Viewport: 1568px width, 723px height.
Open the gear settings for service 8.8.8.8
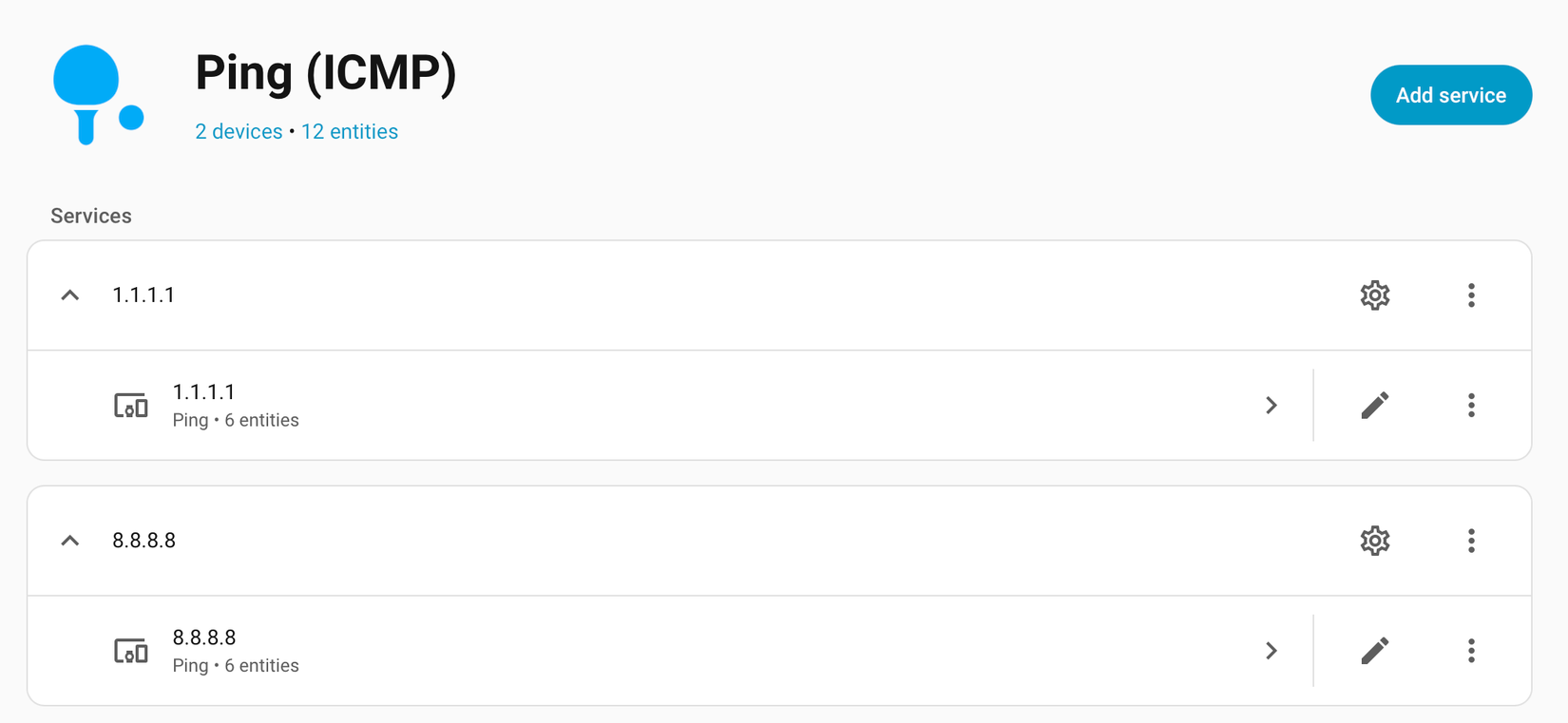pos(1374,541)
